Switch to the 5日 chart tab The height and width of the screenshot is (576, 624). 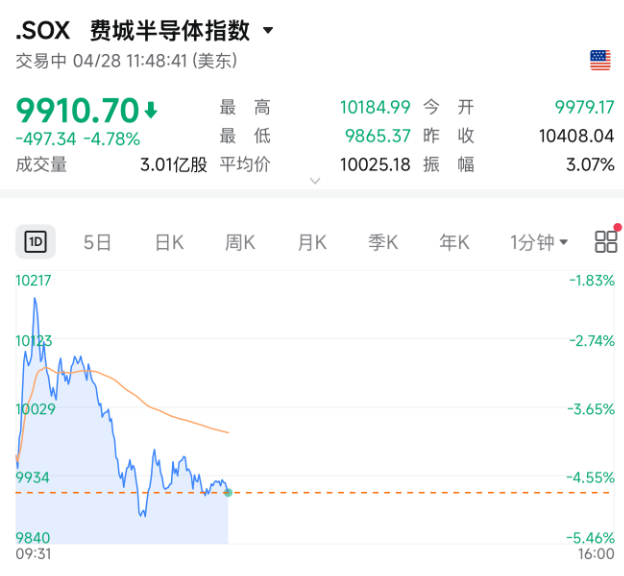coord(97,242)
